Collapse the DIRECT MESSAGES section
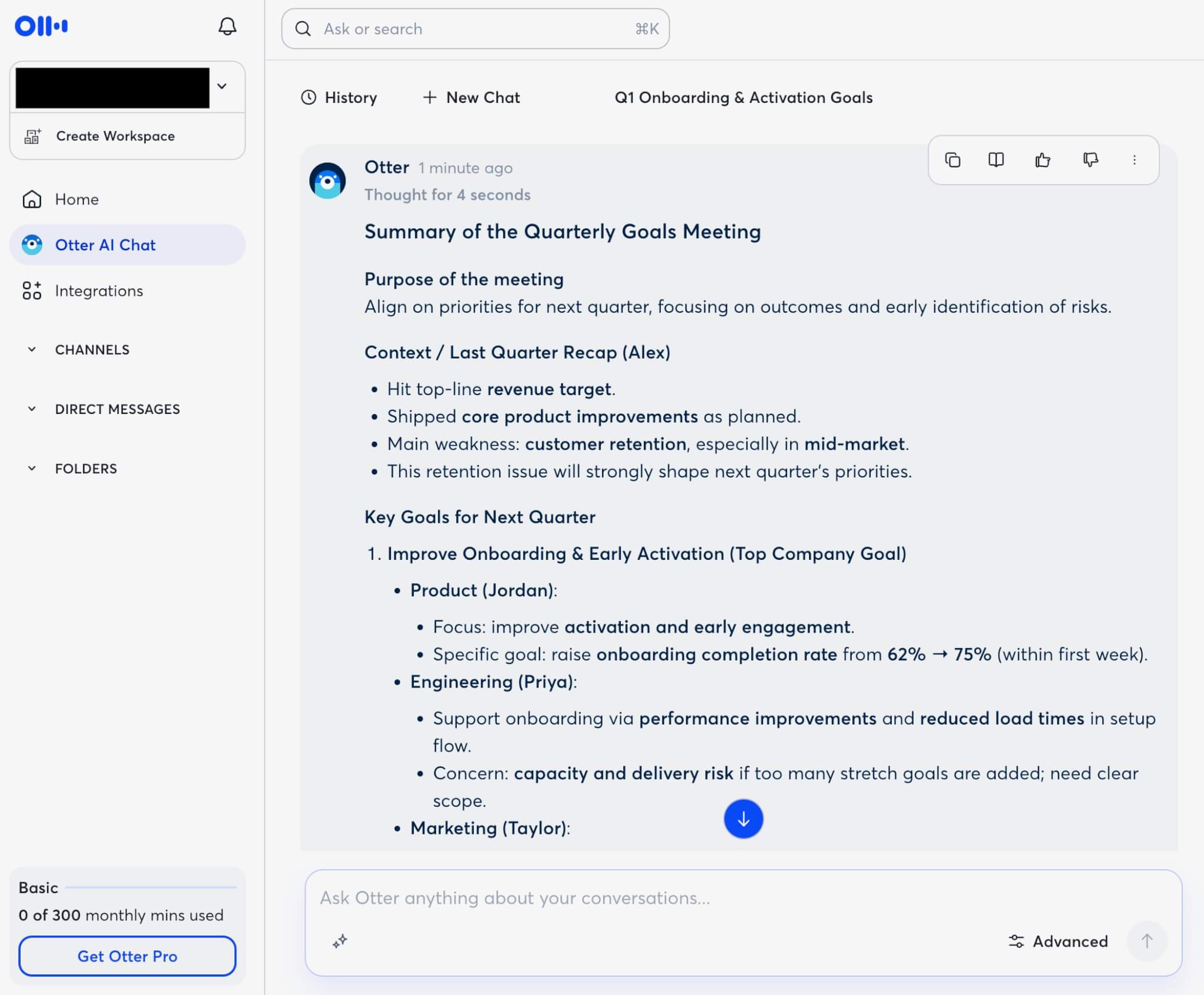 (x=32, y=409)
